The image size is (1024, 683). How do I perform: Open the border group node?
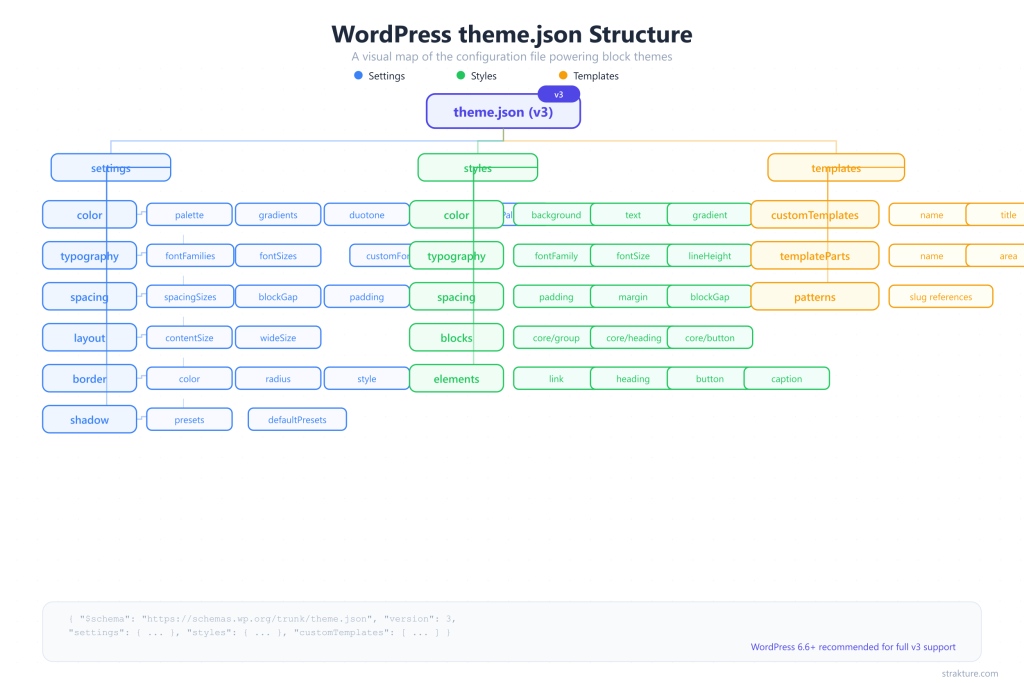89,379
